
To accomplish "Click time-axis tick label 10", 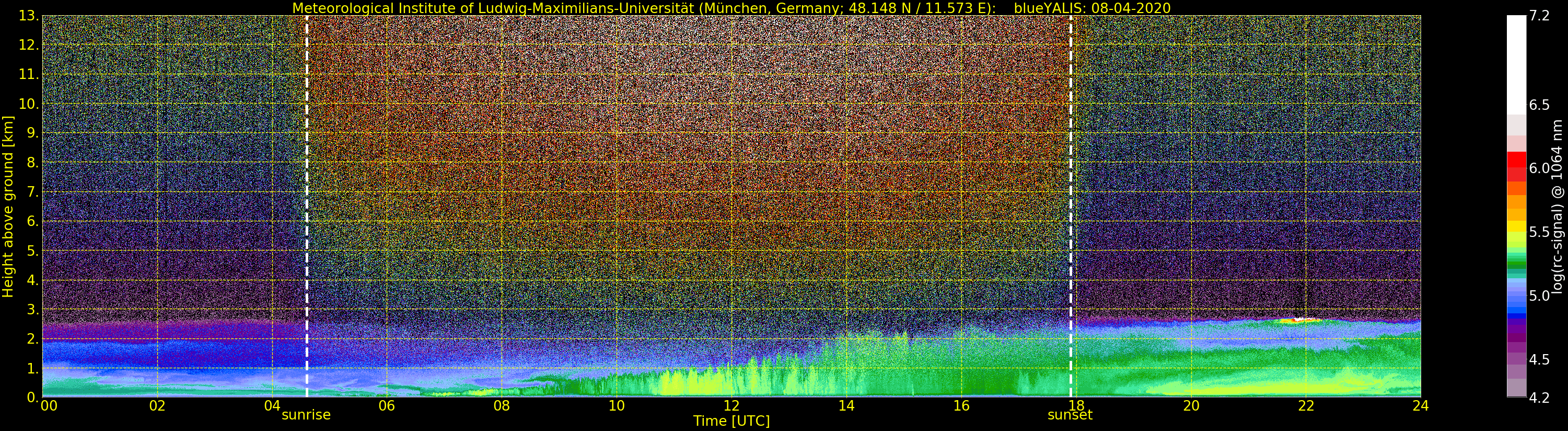I will pyautogui.click(x=617, y=406).
